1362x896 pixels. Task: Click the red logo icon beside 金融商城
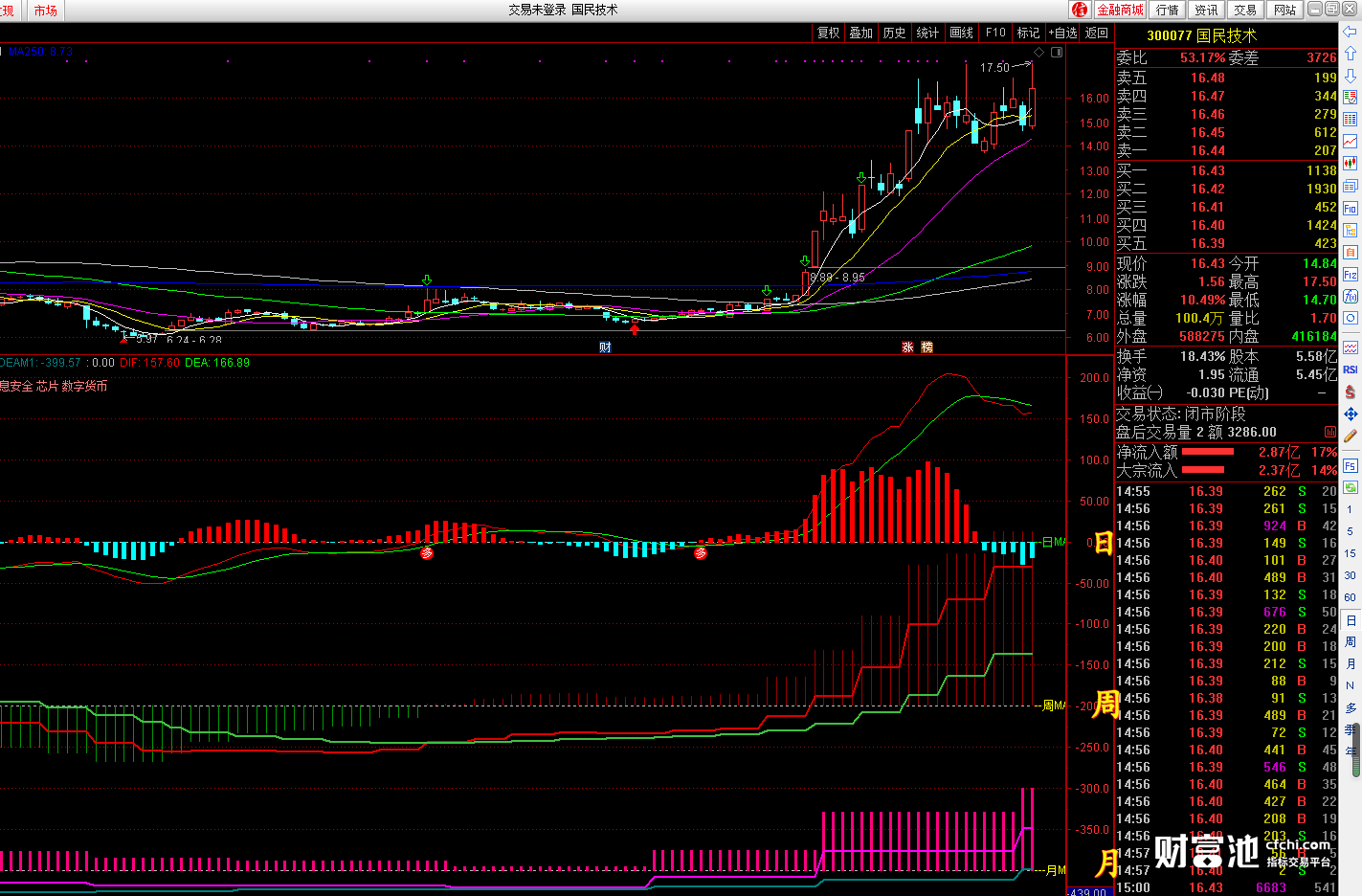pos(1080,10)
